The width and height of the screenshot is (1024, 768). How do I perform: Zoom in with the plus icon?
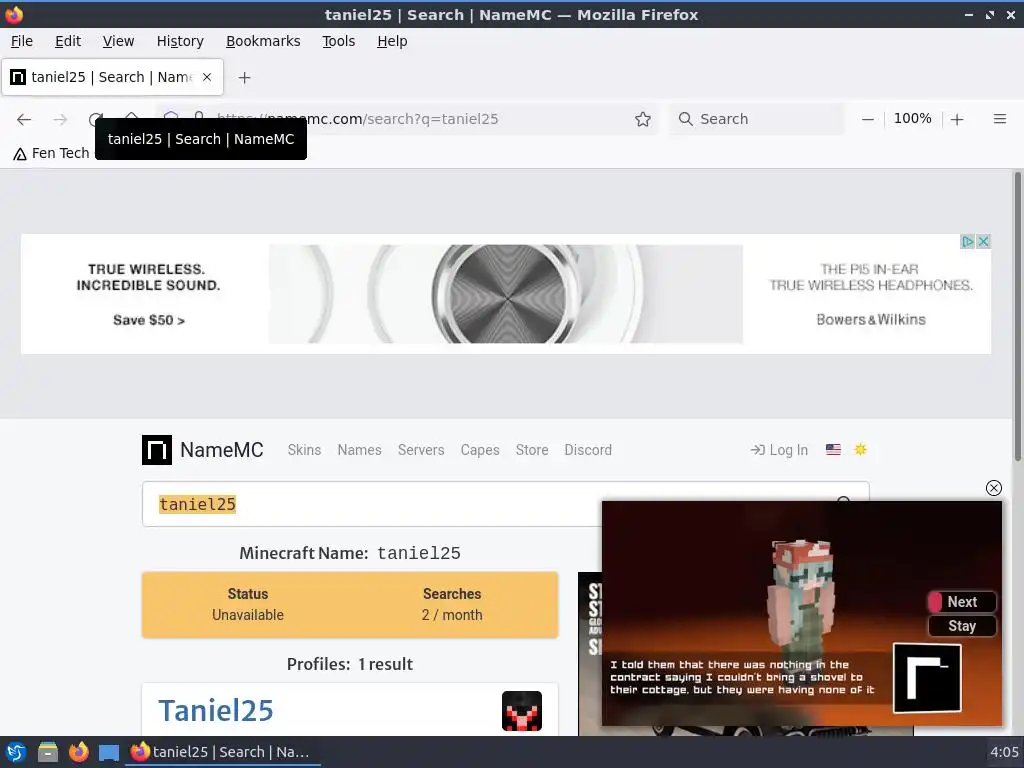pos(957,119)
